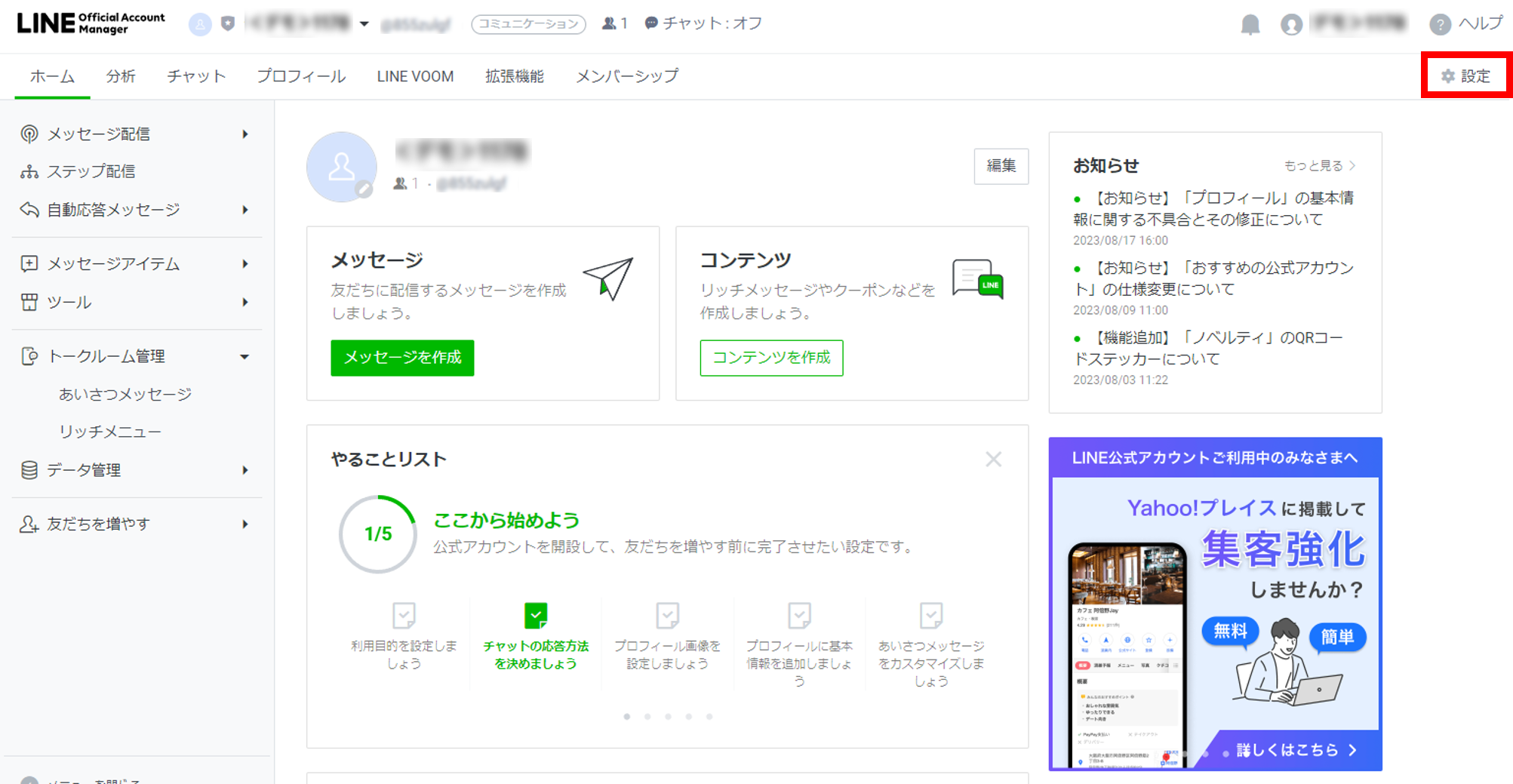Switch to the チャット tab

pos(196,76)
